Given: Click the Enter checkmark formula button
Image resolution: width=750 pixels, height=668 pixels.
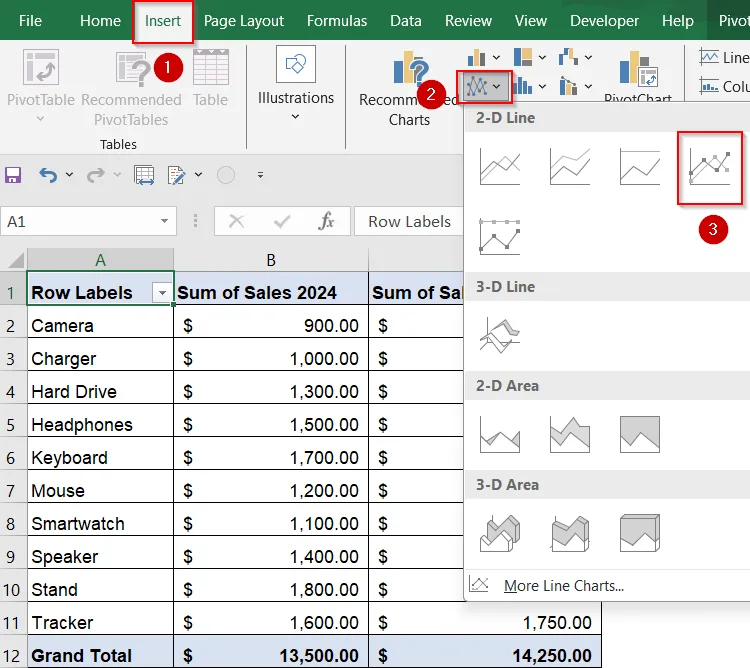Looking at the screenshot, I should tap(282, 221).
